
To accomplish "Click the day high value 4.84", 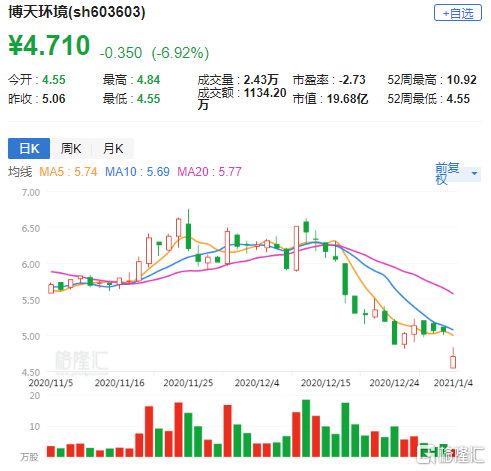I will tap(148, 80).
